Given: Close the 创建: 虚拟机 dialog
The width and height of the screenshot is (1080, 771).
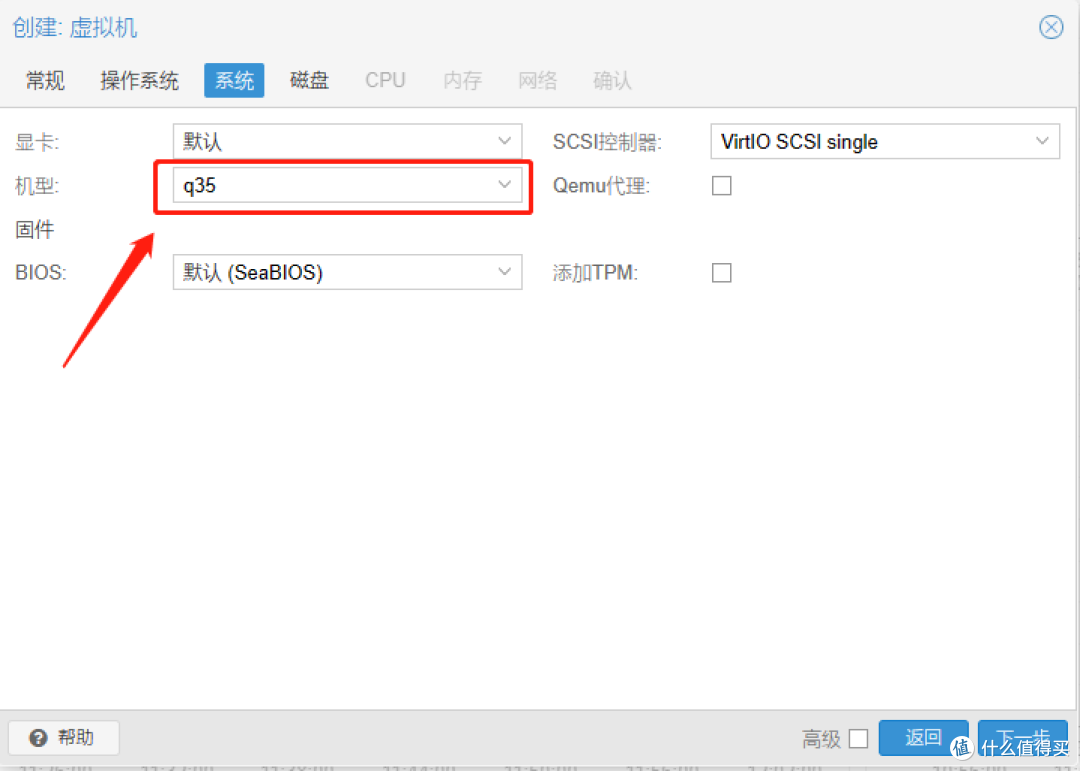Looking at the screenshot, I should click(x=1050, y=28).
